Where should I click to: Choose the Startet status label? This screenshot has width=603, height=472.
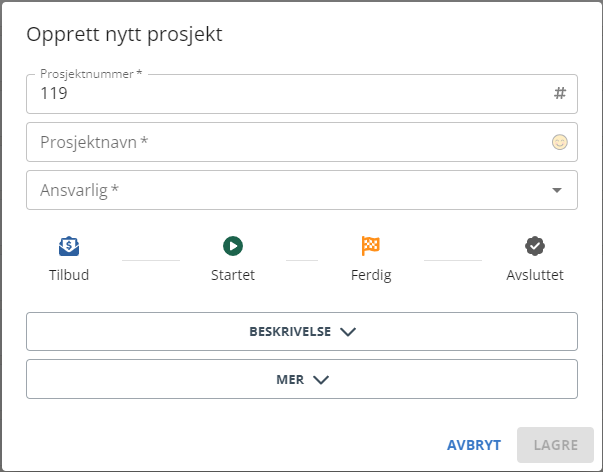click(x=233, y=275)
